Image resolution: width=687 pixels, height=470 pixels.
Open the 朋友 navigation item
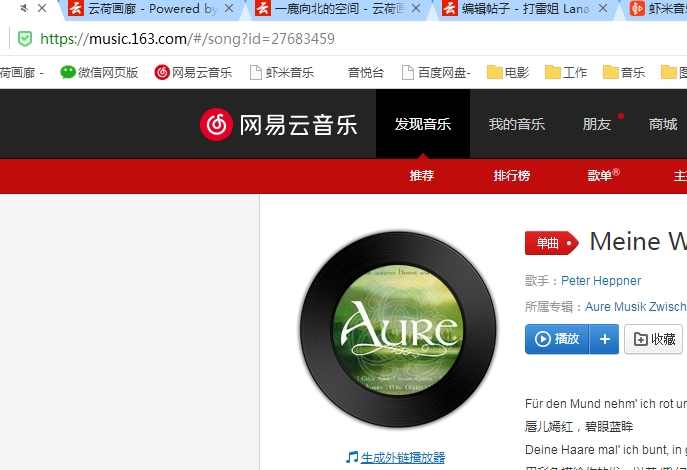tap(596, 124)
